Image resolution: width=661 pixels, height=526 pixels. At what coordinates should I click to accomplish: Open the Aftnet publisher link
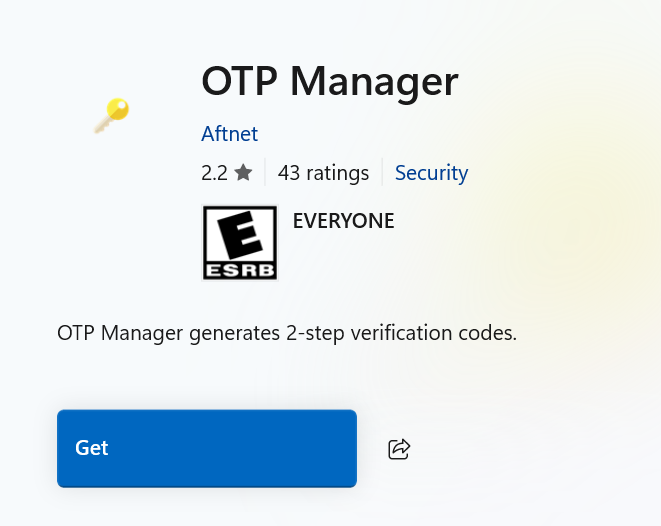(229, 134)
